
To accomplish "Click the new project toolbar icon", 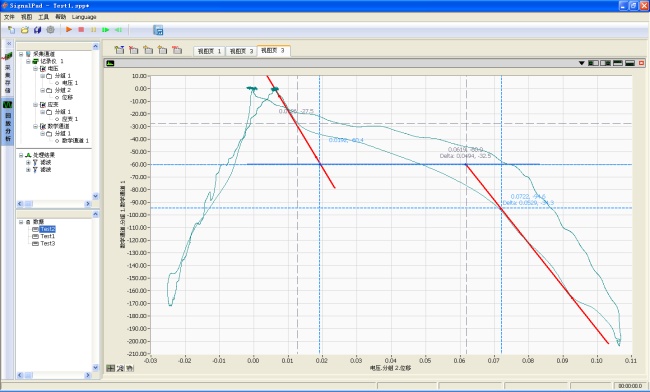I will 11,30.
